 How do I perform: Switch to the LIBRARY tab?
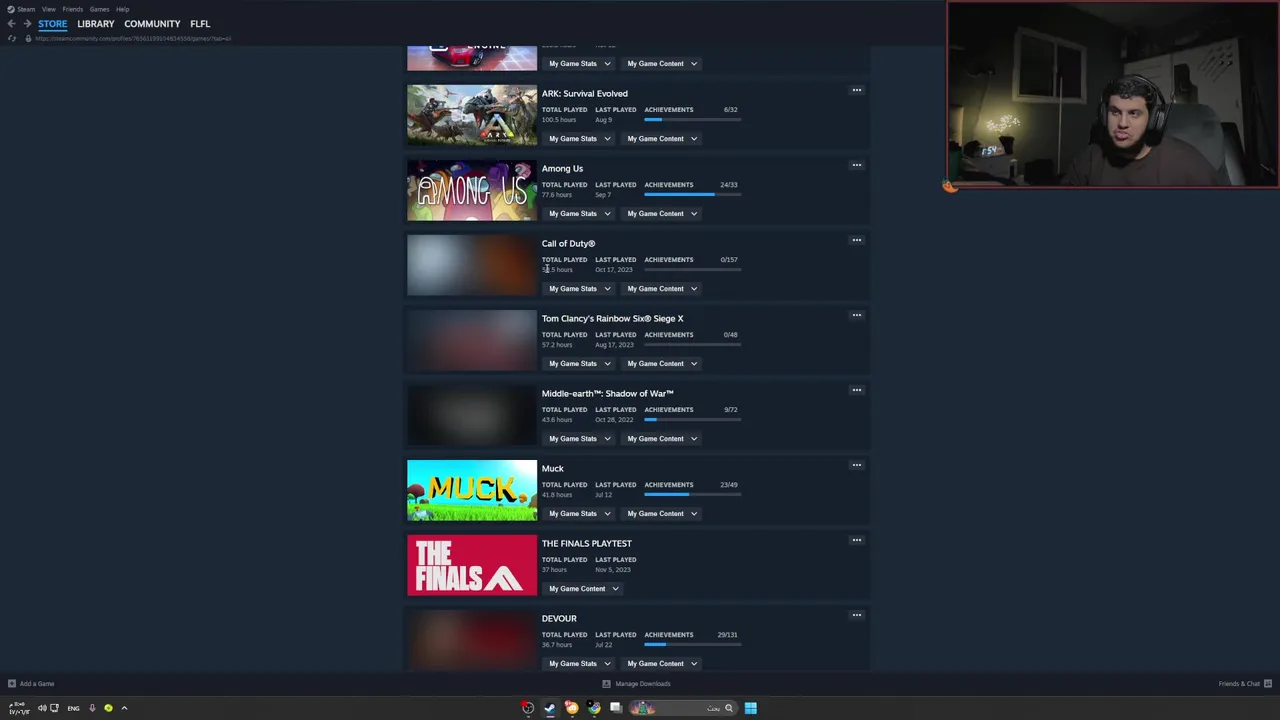tap(96, 24)
